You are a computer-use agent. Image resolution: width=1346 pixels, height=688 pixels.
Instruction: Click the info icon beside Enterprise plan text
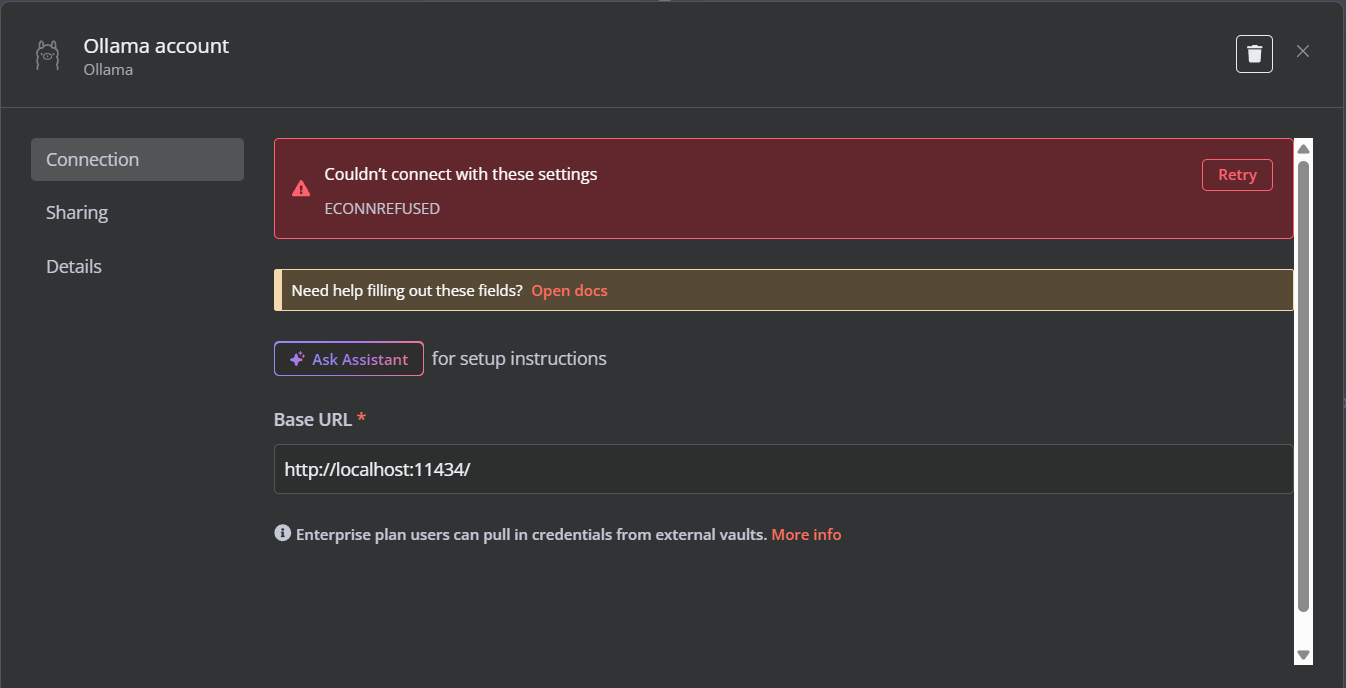pyautogui.click(x=282, y=533)
